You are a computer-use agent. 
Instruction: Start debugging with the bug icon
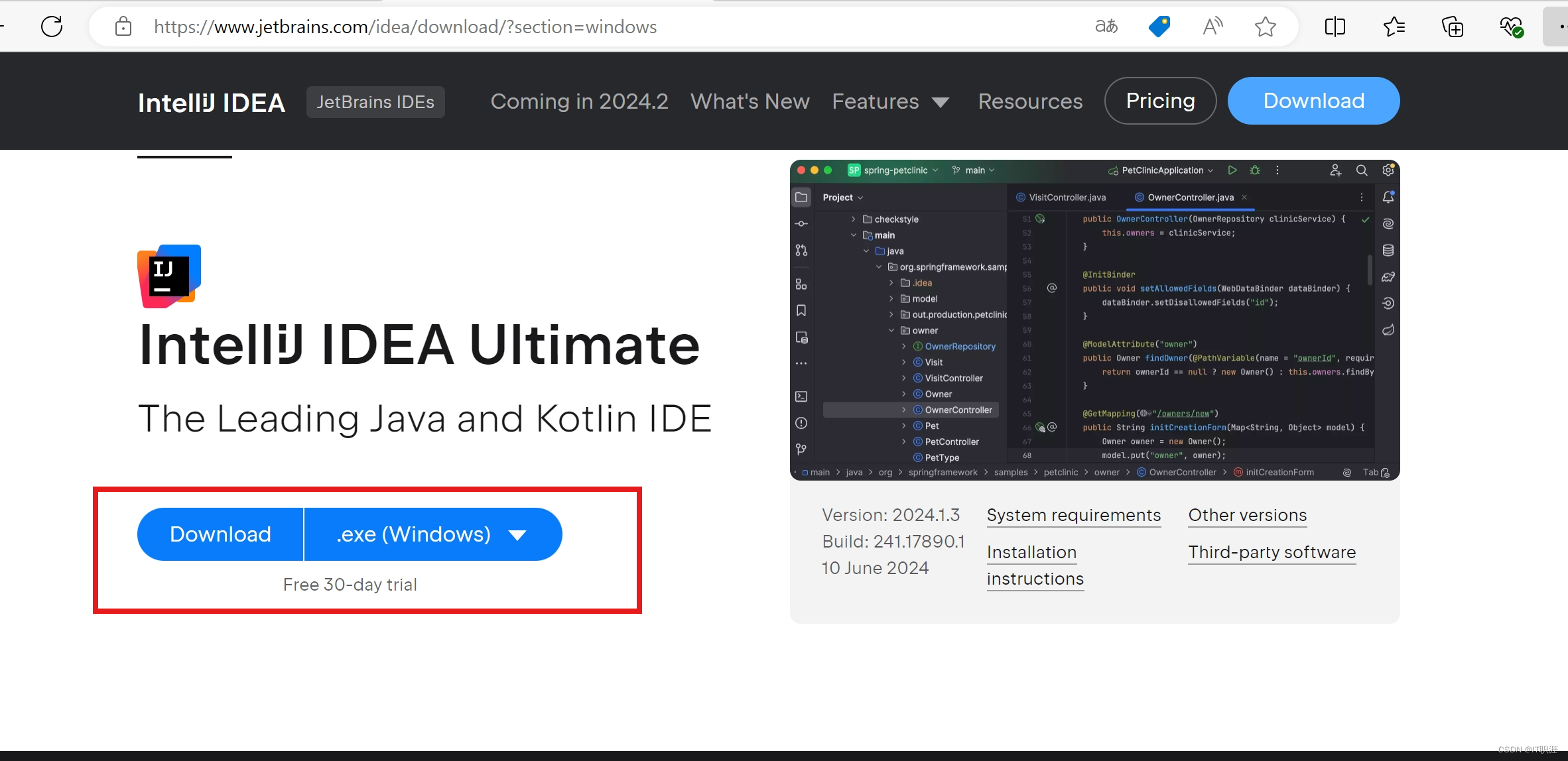tap(1255, 170)
